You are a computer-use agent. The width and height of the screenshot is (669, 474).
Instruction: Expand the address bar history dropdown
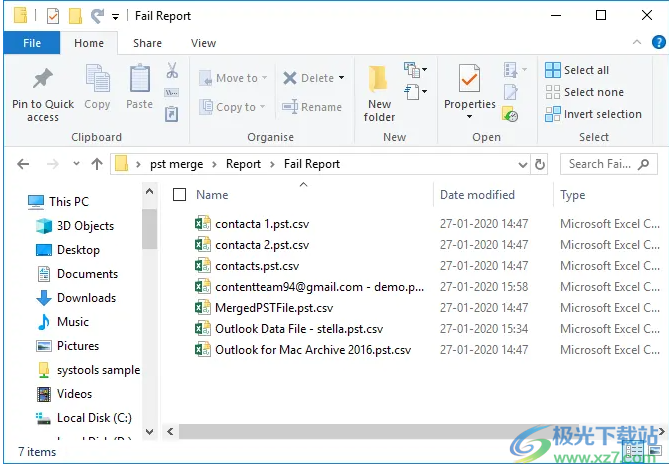522,164
